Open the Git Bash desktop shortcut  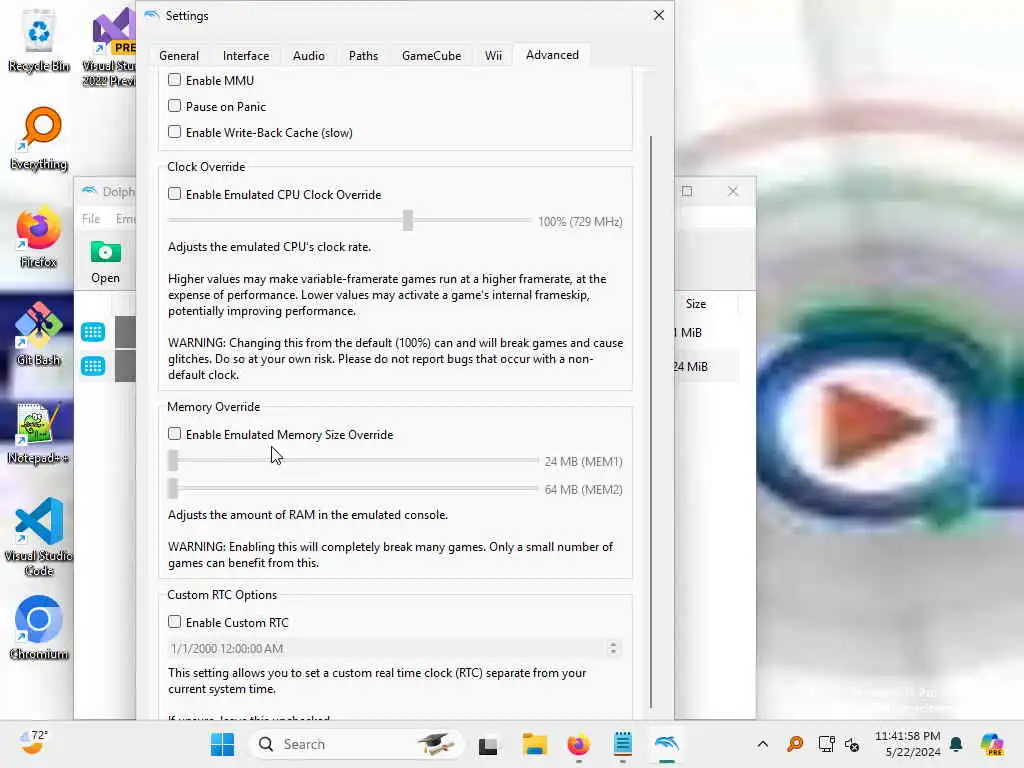[39, 334]
